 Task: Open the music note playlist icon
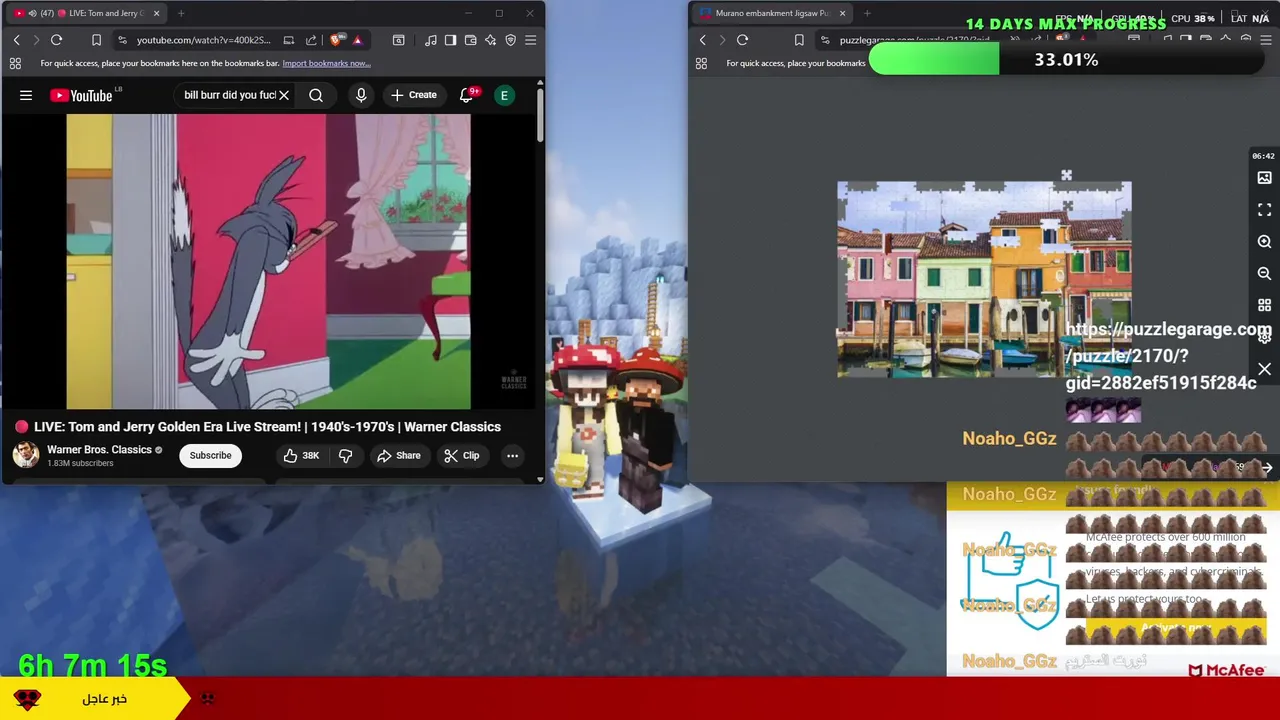[x=430, y=40]
